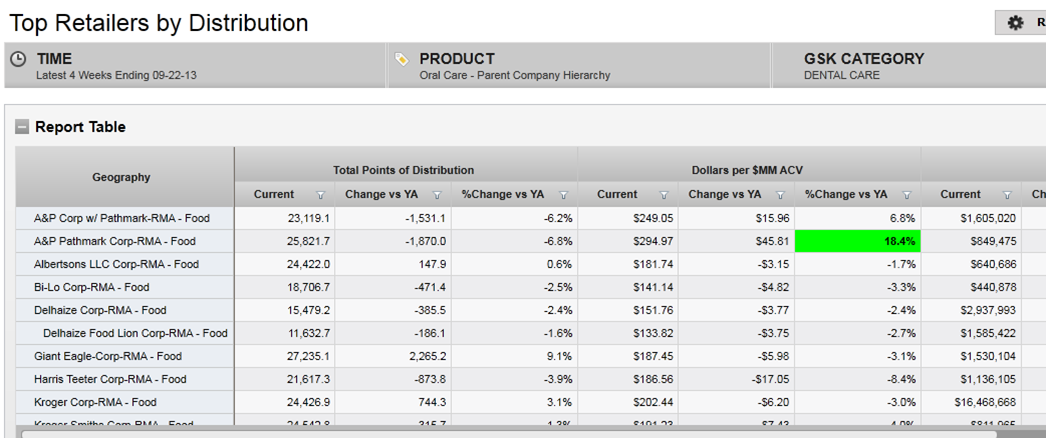The height and width of the screenshot is (439, 1047).
Task: Open the PRODUCT hierarchy selector panel
Action: click(580, 66)
